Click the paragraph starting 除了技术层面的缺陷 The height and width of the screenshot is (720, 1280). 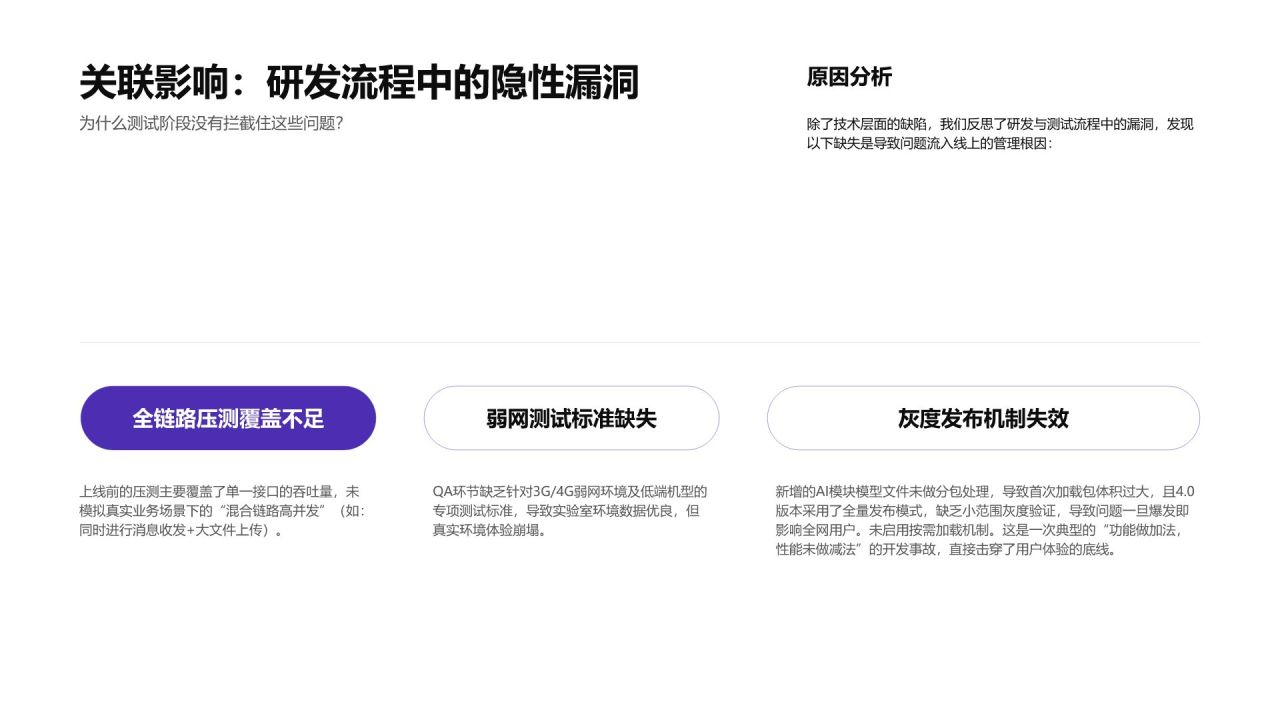pos(1000,133)
